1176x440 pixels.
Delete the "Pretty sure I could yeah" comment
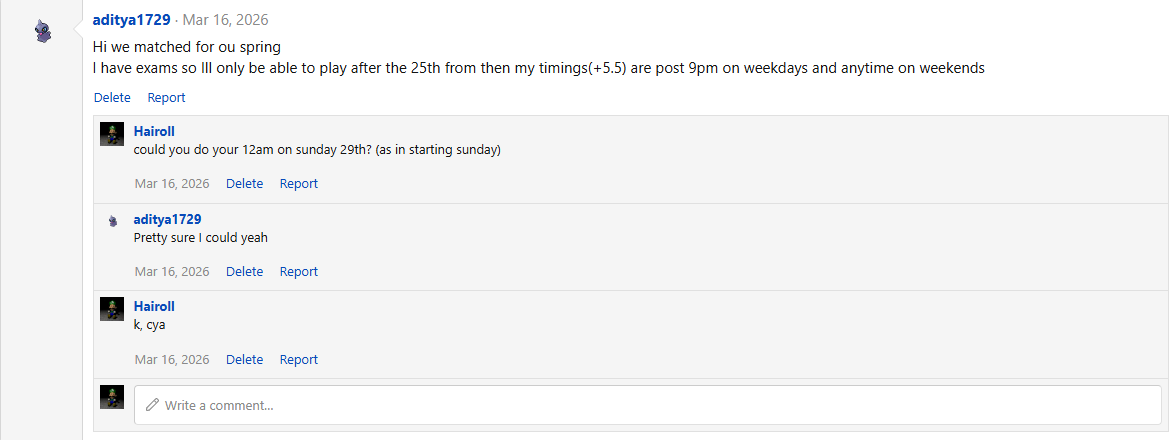[x=244, y=272]
